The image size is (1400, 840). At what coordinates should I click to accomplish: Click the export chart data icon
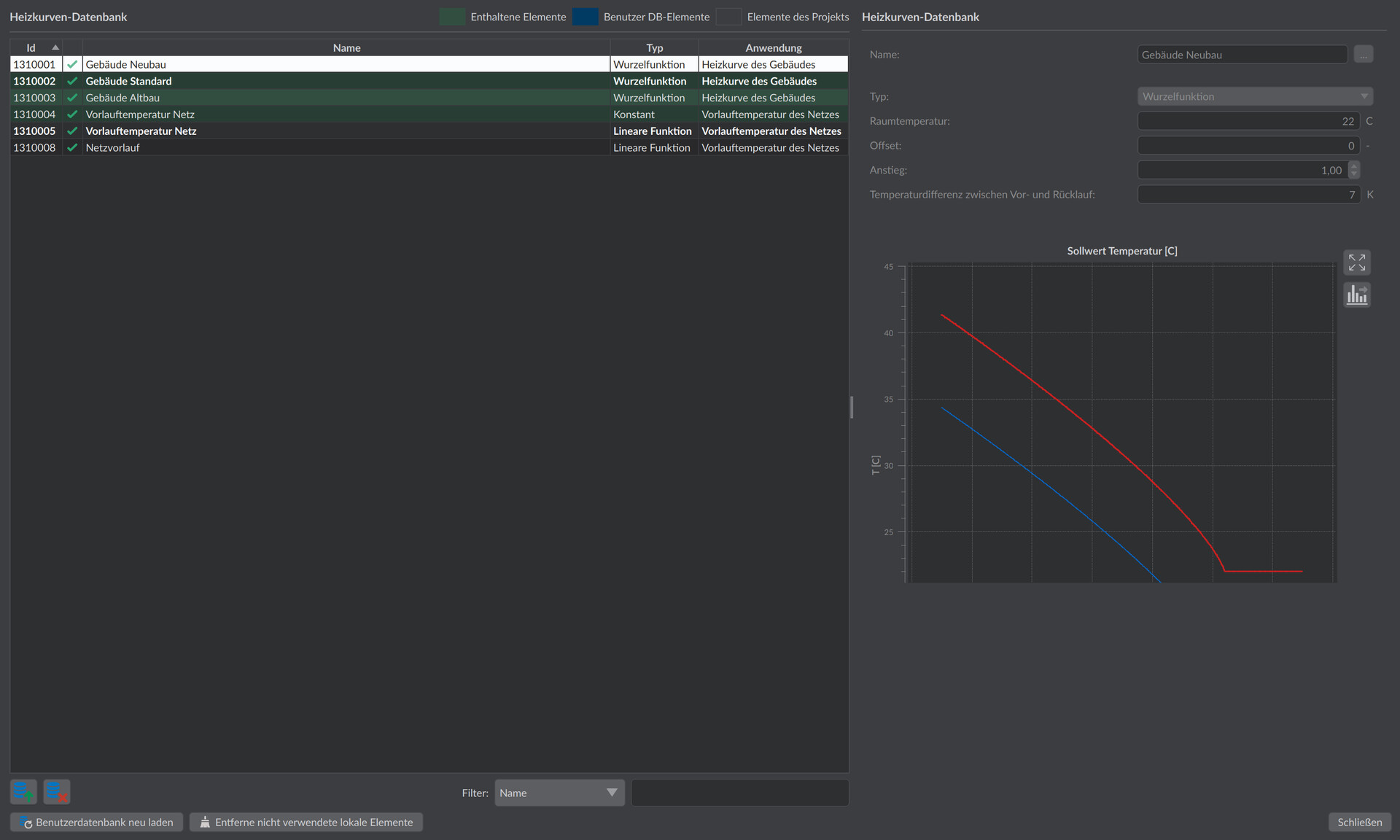click(x=1357, y=295)
